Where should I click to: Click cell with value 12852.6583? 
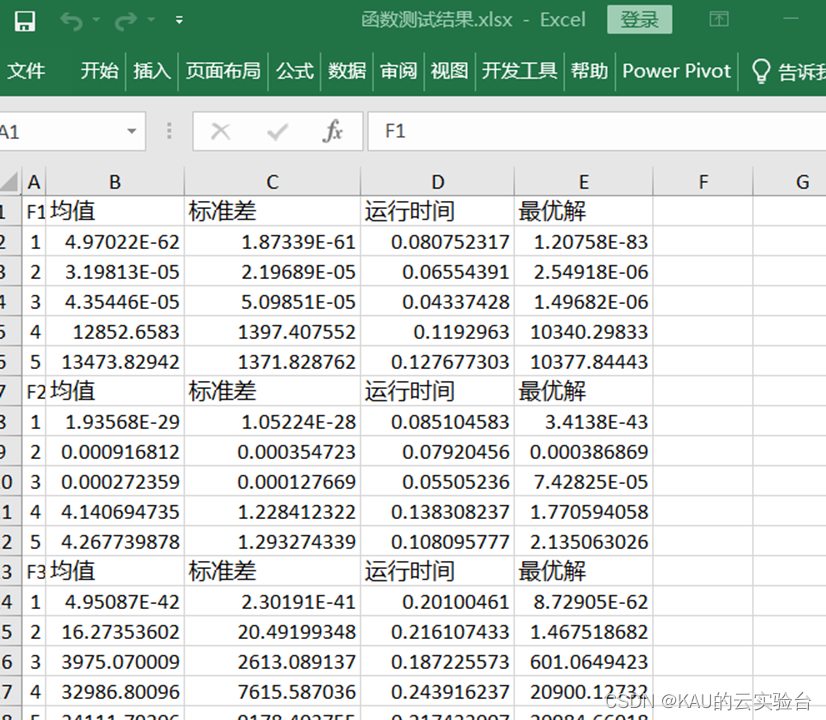(x=115, y=332)
